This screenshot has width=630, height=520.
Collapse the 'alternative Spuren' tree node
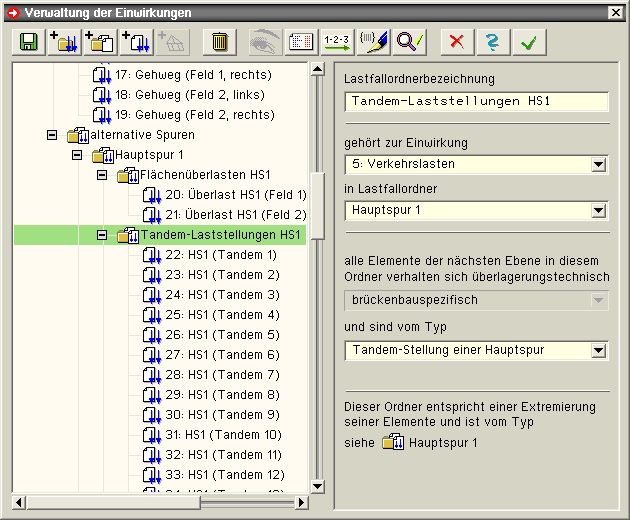52,135
